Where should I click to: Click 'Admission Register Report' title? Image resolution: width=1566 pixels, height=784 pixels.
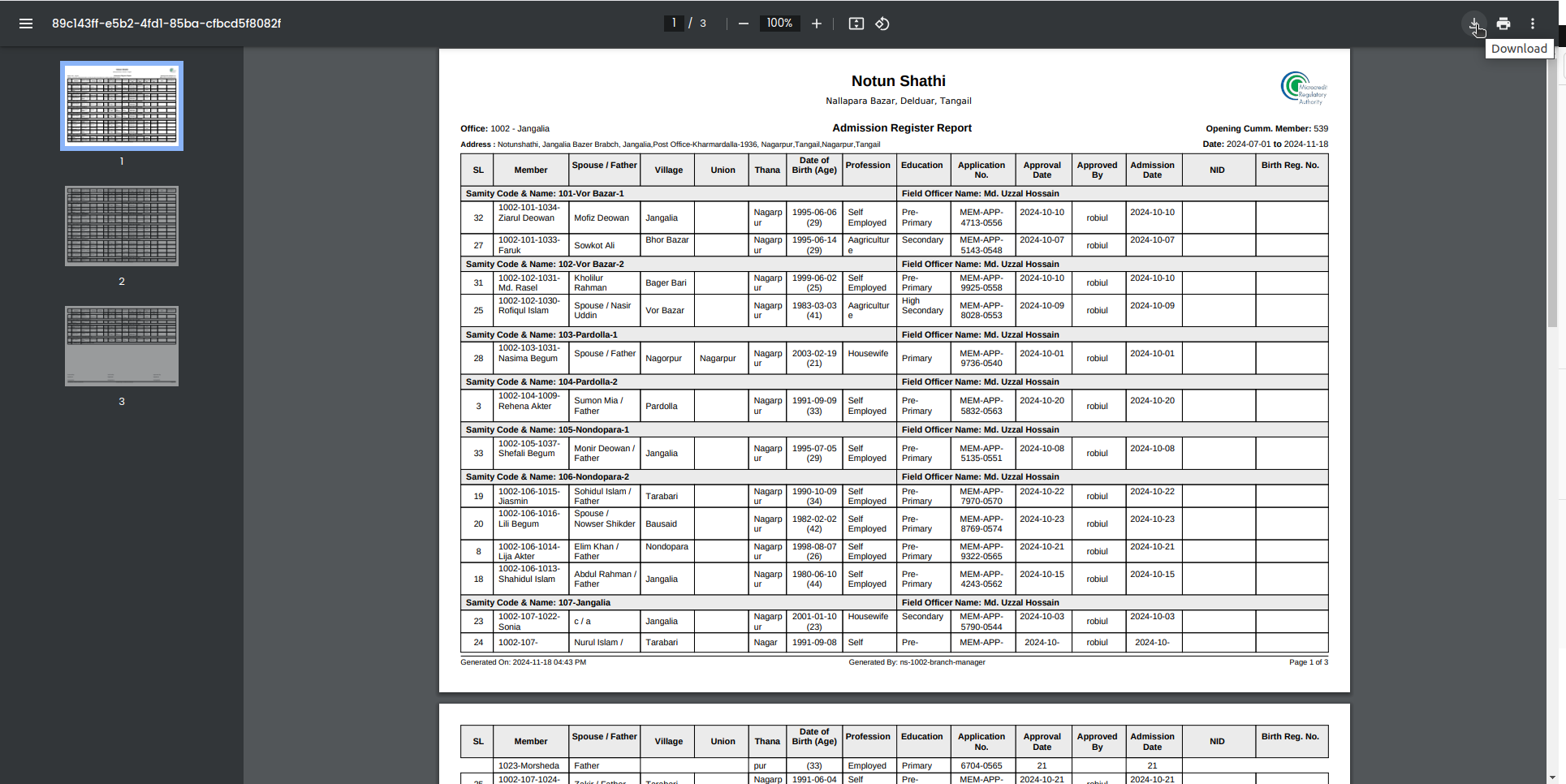point(901,128)
